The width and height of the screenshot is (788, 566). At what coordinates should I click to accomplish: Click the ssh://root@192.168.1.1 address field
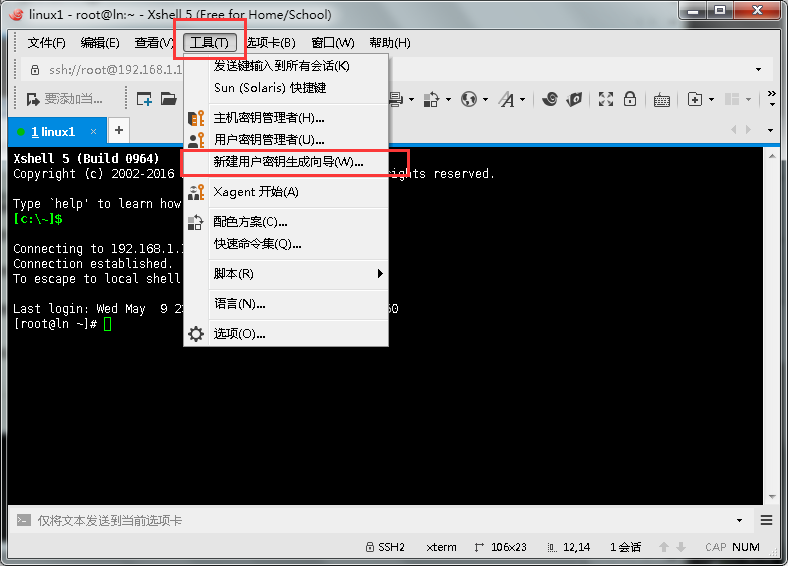[115, 70]
